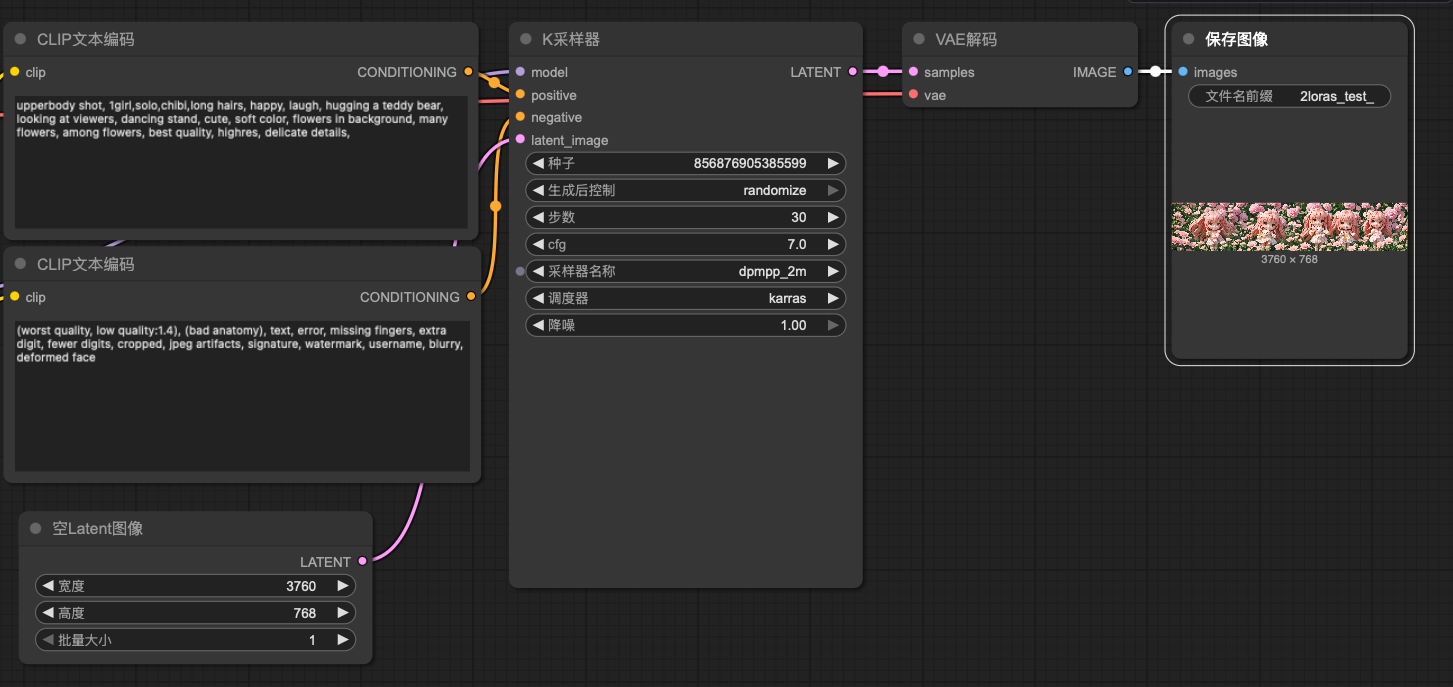Increase the 种子 value with its right arrow
Viewport: 1453px width, 687px height.
pos(833,163)
